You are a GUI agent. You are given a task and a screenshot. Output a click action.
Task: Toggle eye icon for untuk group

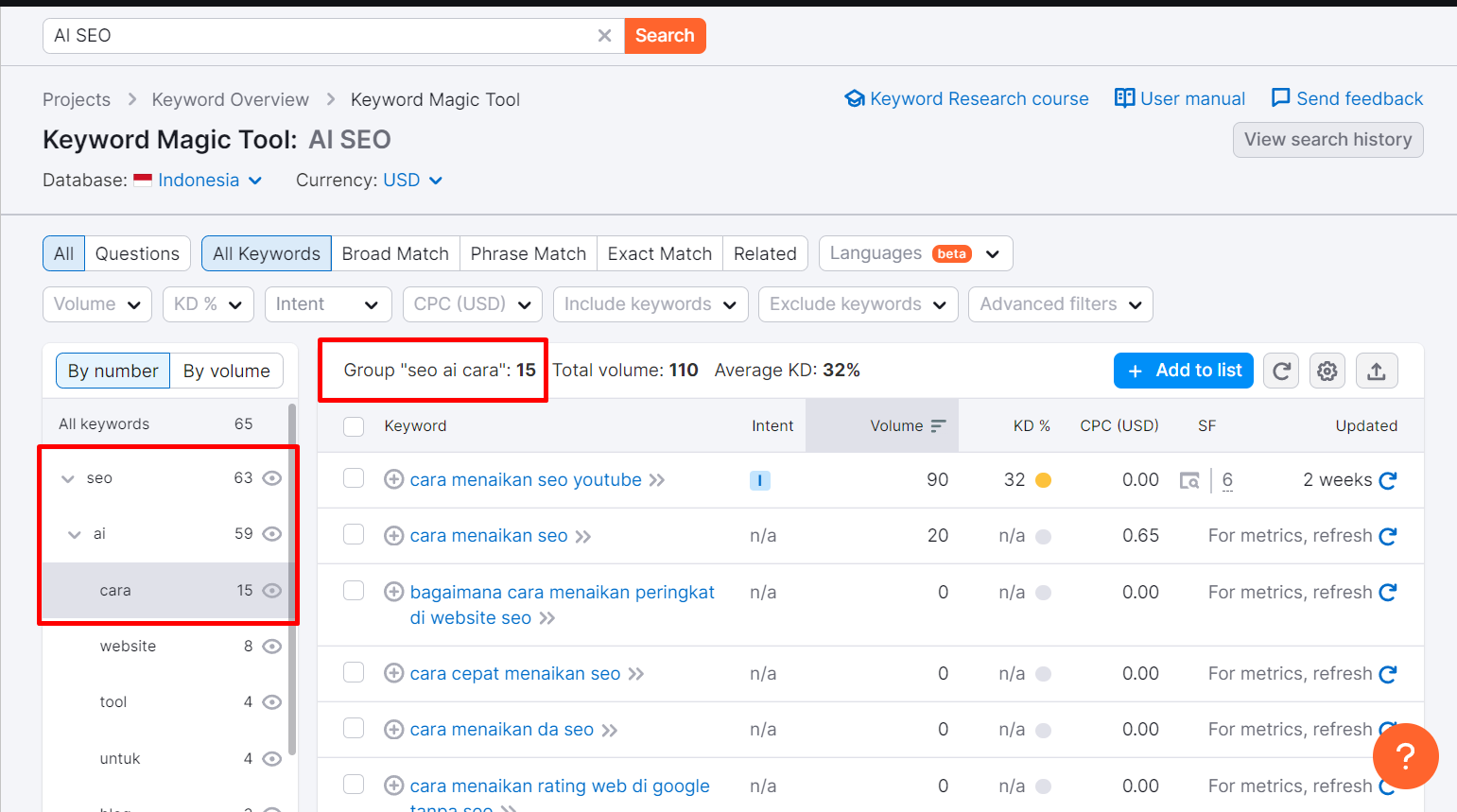tap(272, 759)
